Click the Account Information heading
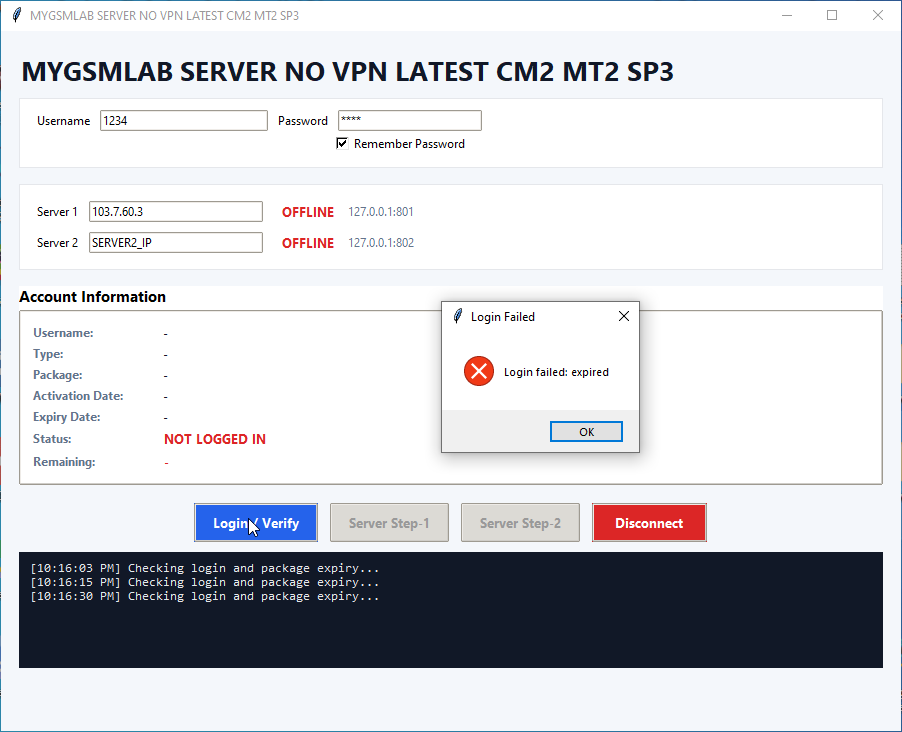Image resolution: width=902 pixels, height=732 pixels. [93, 297]
